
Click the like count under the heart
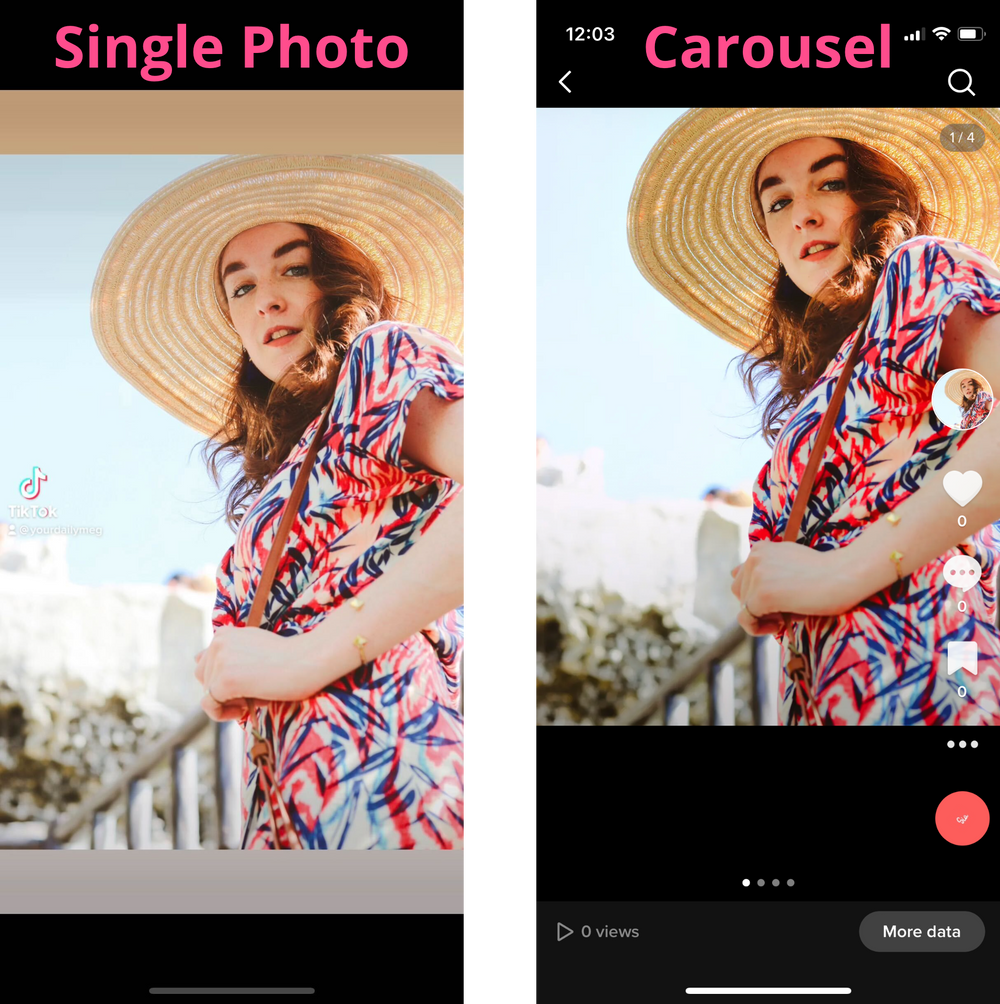pyautogui.click(x=961, y=521)
